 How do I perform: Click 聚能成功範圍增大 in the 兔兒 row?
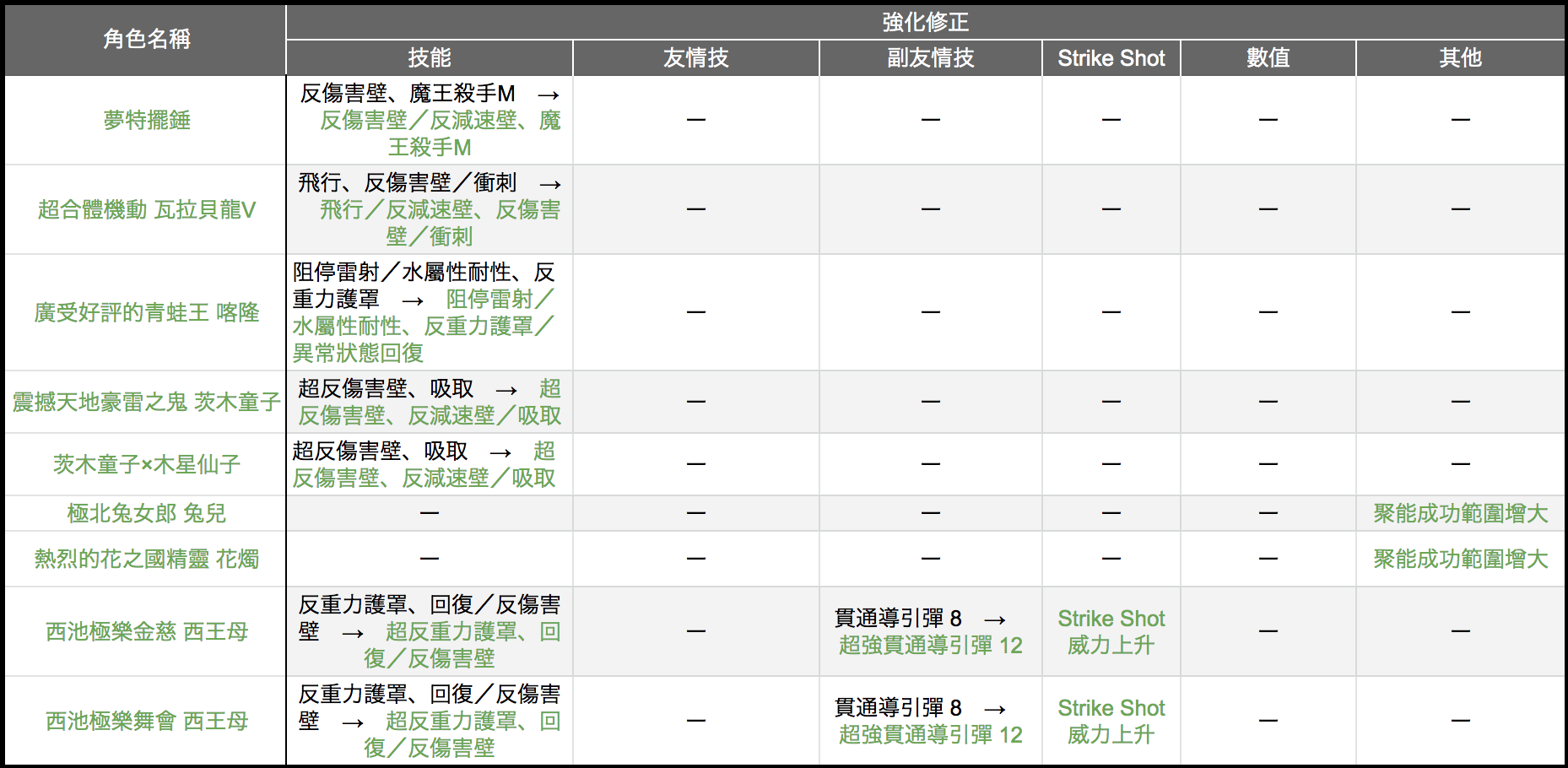click(x=1461, y=514)
